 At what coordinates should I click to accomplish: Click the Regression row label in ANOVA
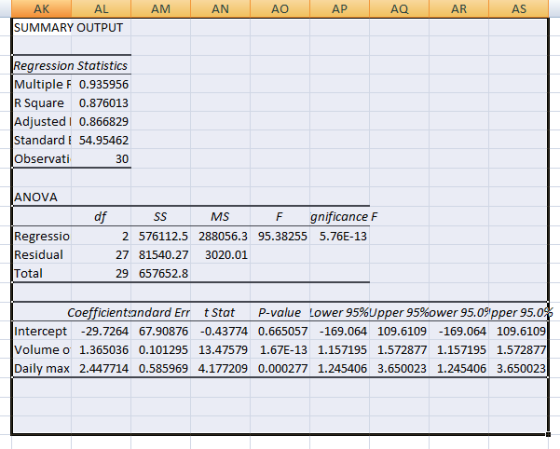[x=41, y=236]
